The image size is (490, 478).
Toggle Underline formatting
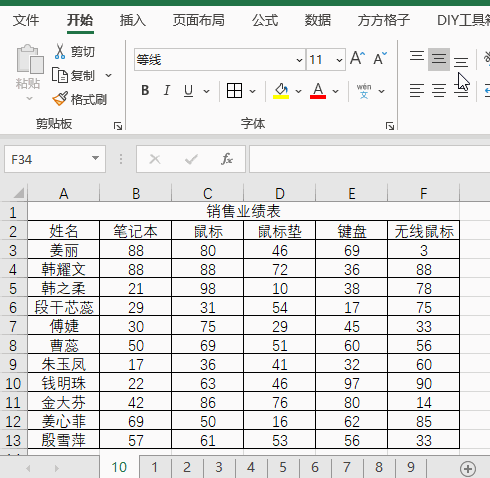[188, 91]
